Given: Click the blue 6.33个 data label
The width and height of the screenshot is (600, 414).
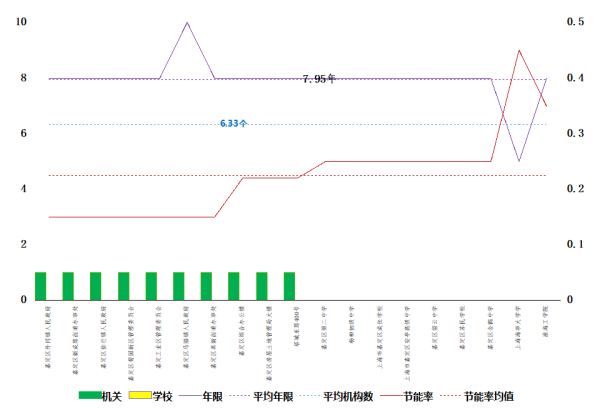Looking at the screenshot, I should tap(234, 123).
